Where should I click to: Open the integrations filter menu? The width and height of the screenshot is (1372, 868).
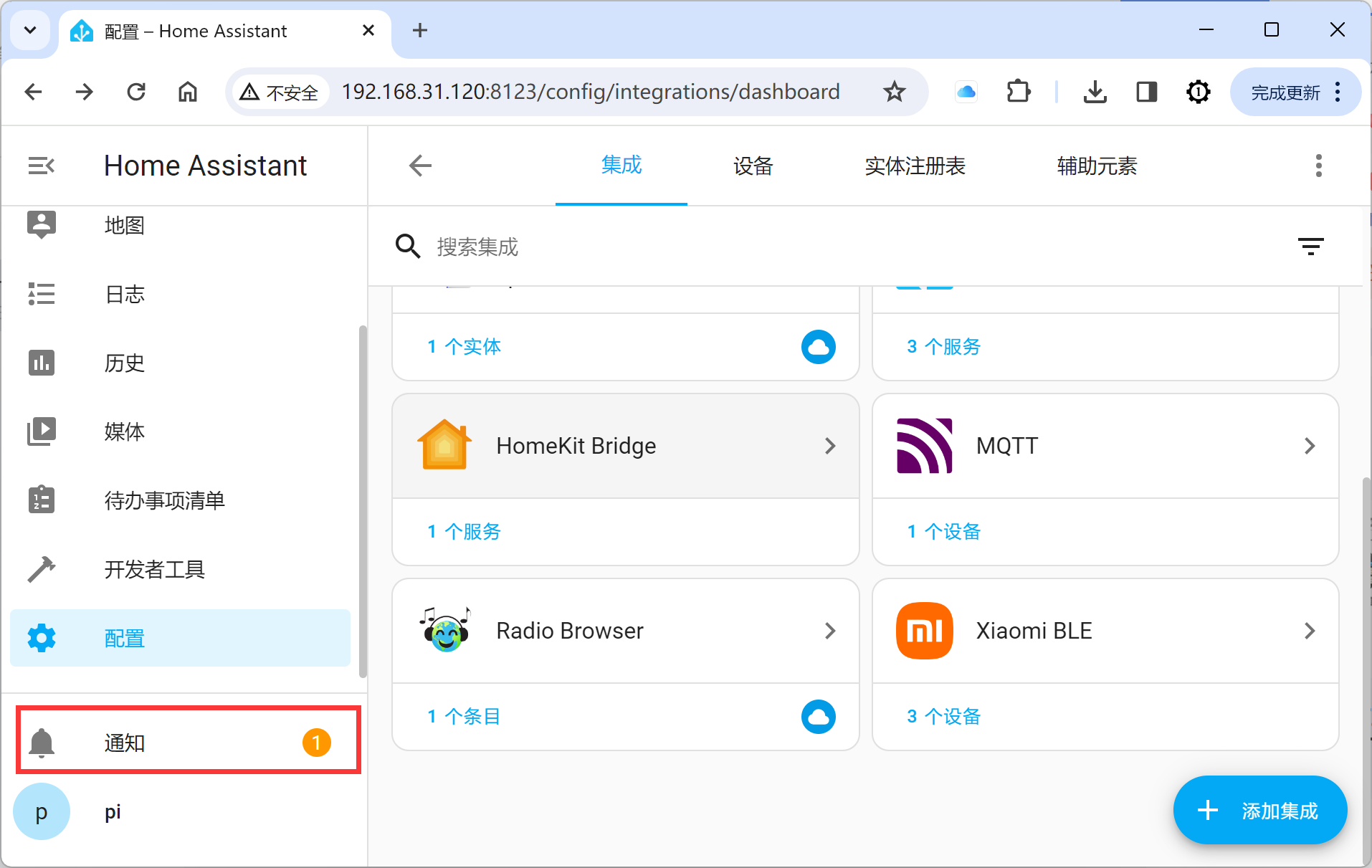pos(1310,247)
